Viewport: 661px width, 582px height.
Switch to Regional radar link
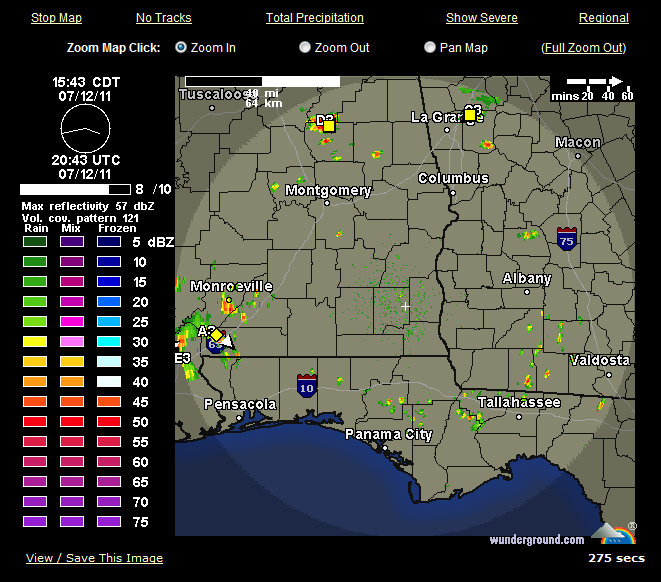click(604, 18)
